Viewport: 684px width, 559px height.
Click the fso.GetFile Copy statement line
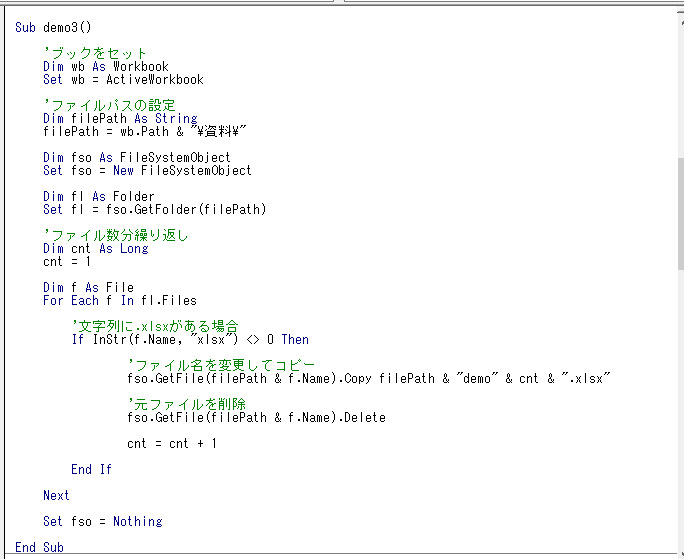pos(369,378)
